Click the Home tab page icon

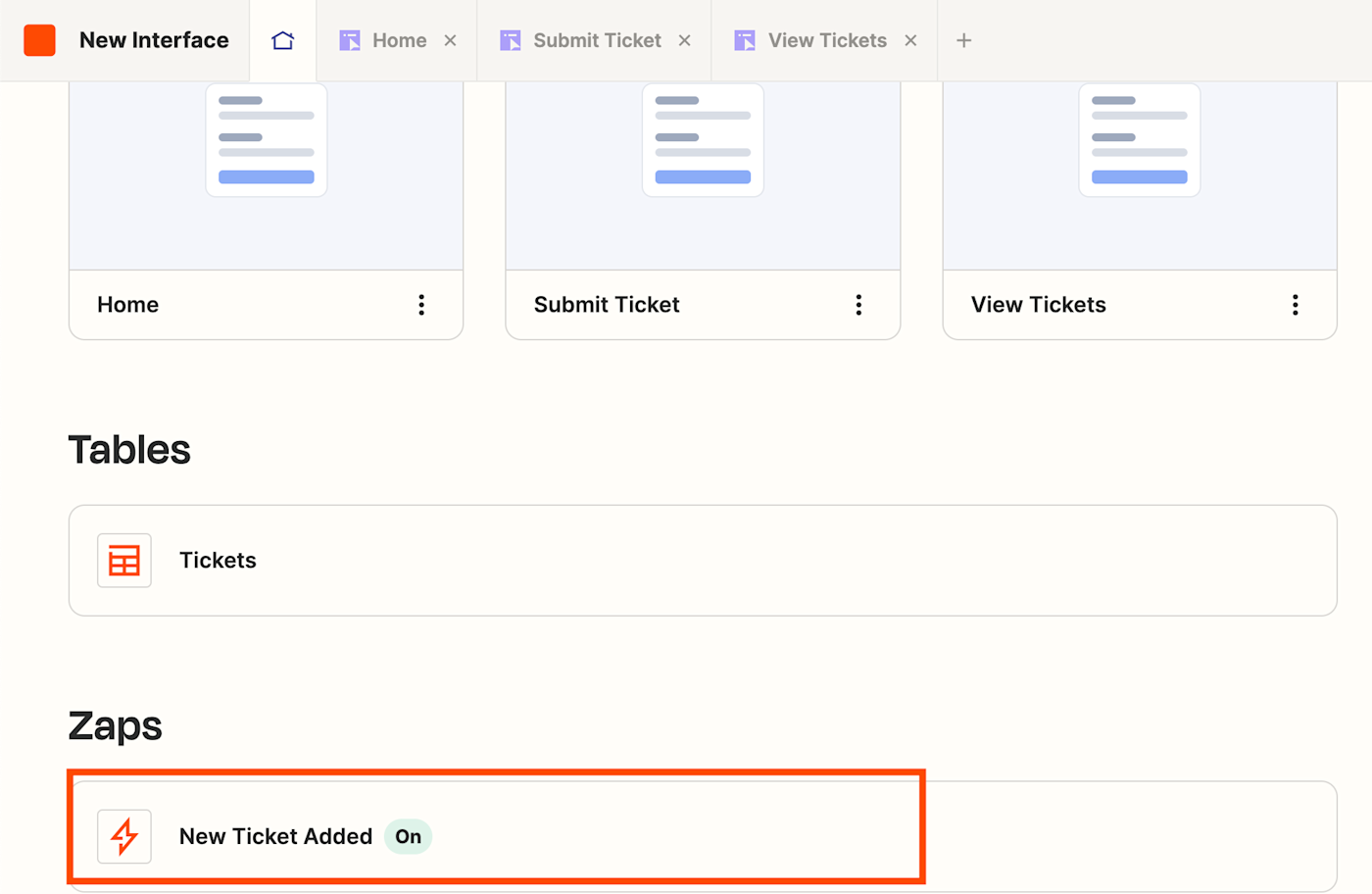[350, 40]
